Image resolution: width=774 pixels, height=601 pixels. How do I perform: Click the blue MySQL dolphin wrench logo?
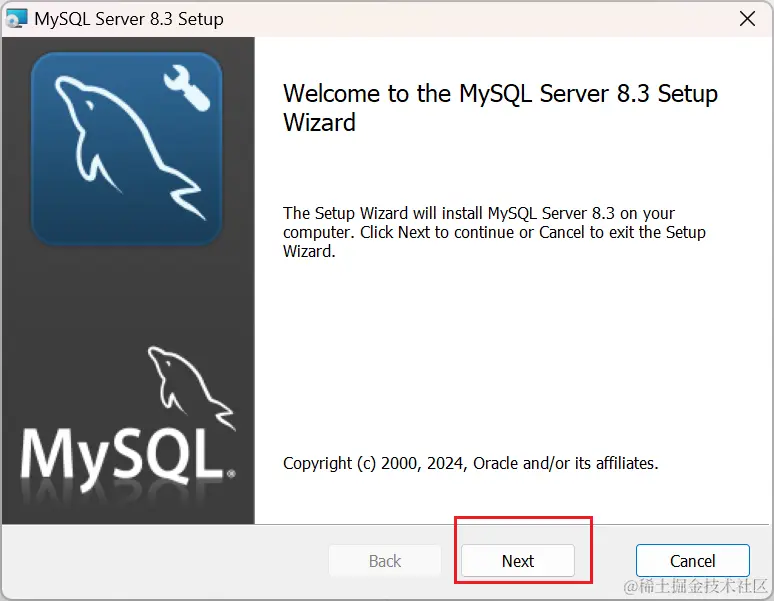pos(127,149)
